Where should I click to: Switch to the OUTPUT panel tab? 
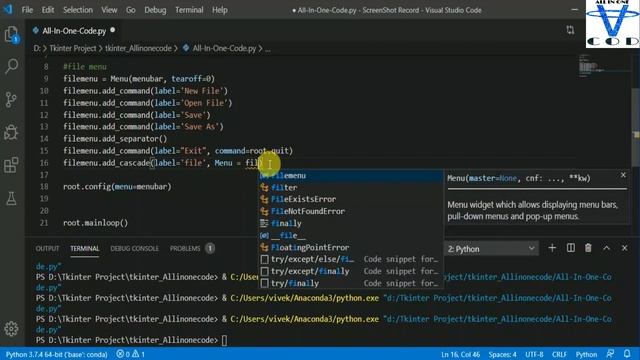(47, 249)
